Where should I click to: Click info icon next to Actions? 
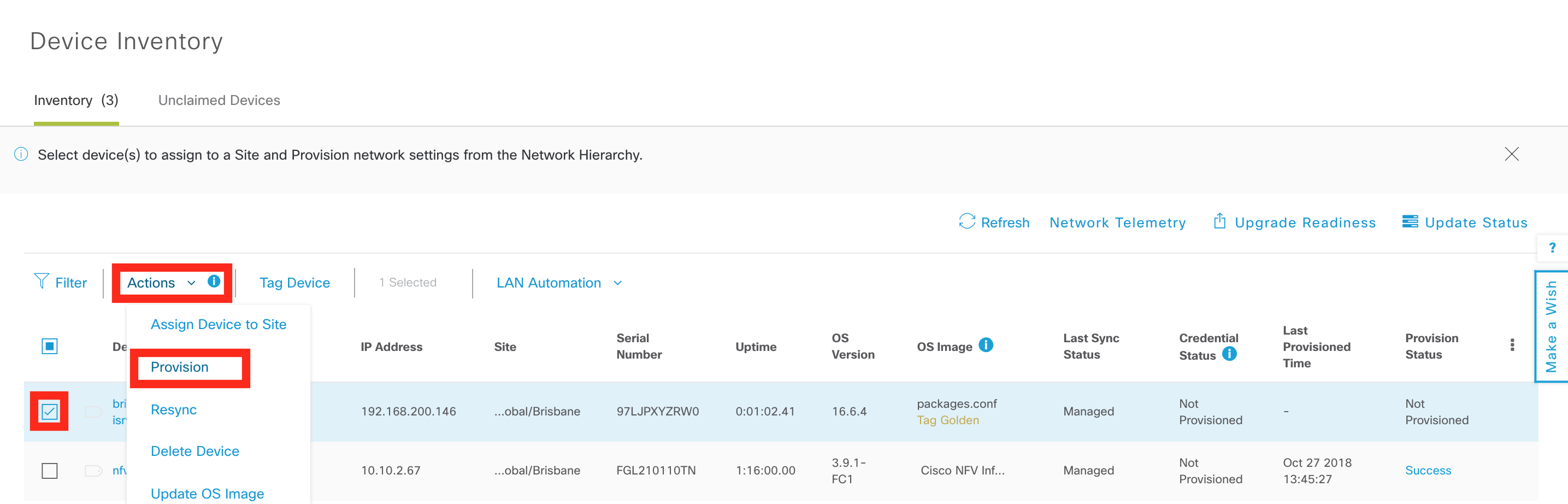pos(214,281)
